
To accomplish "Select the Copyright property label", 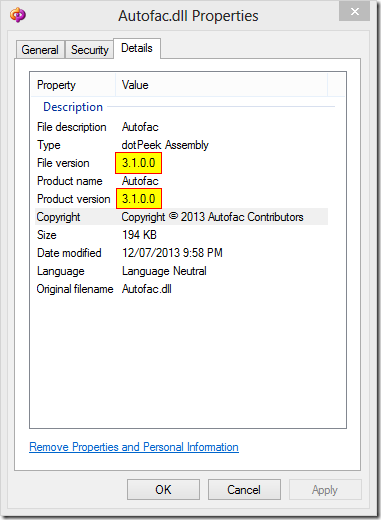I will [58, 217].
